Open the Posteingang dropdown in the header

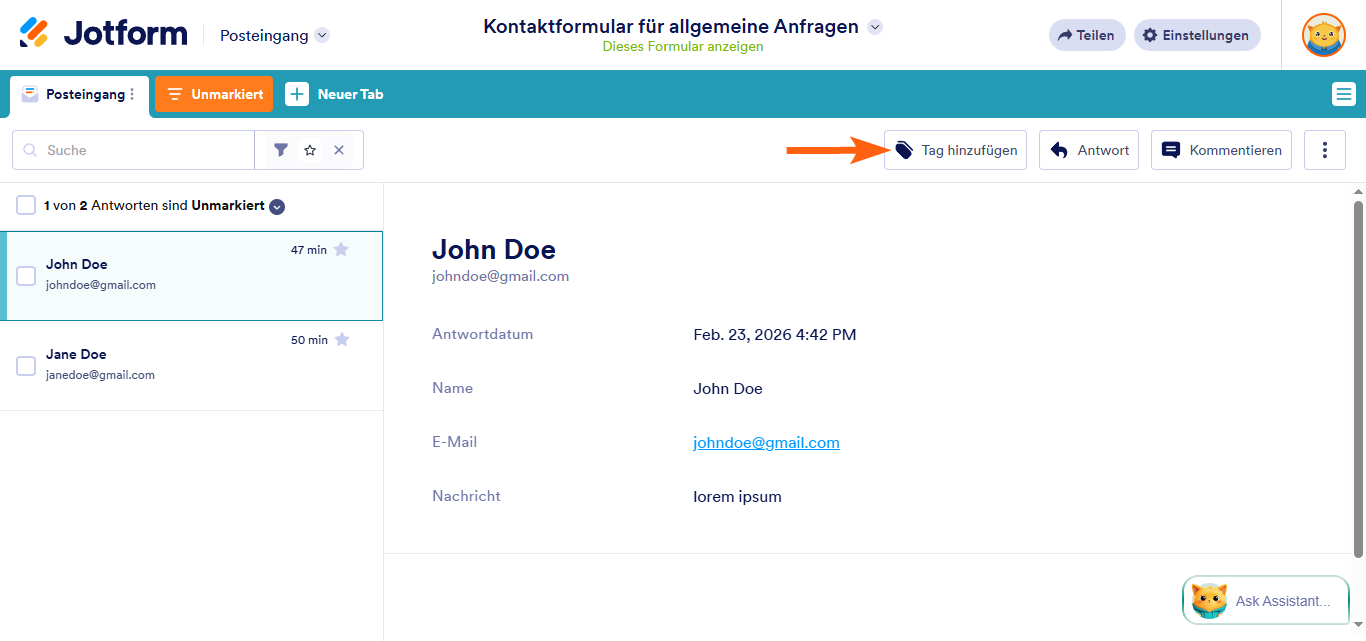pos(321,34)
